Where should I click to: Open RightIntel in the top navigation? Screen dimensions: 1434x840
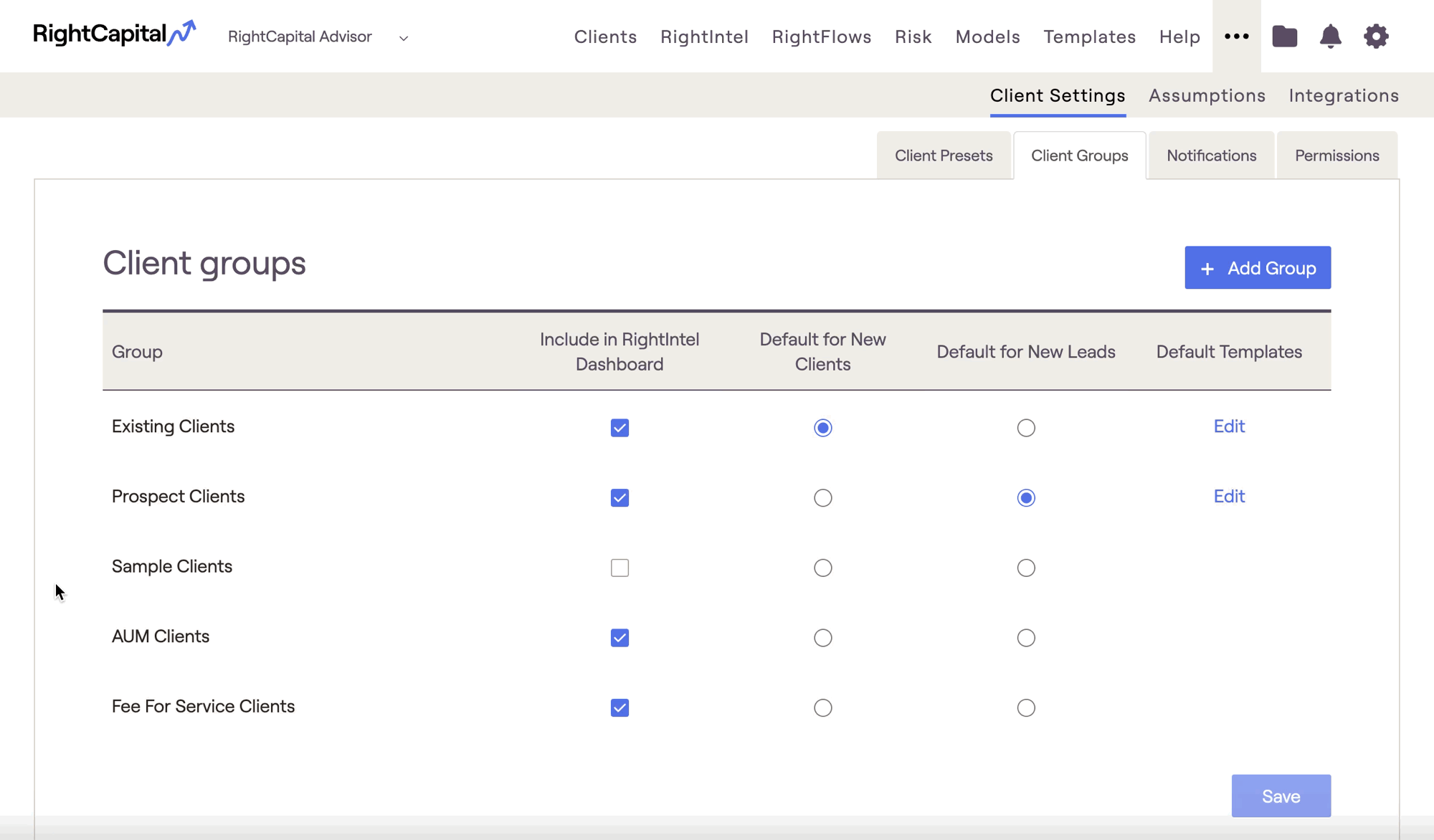(x=704, y=37)
